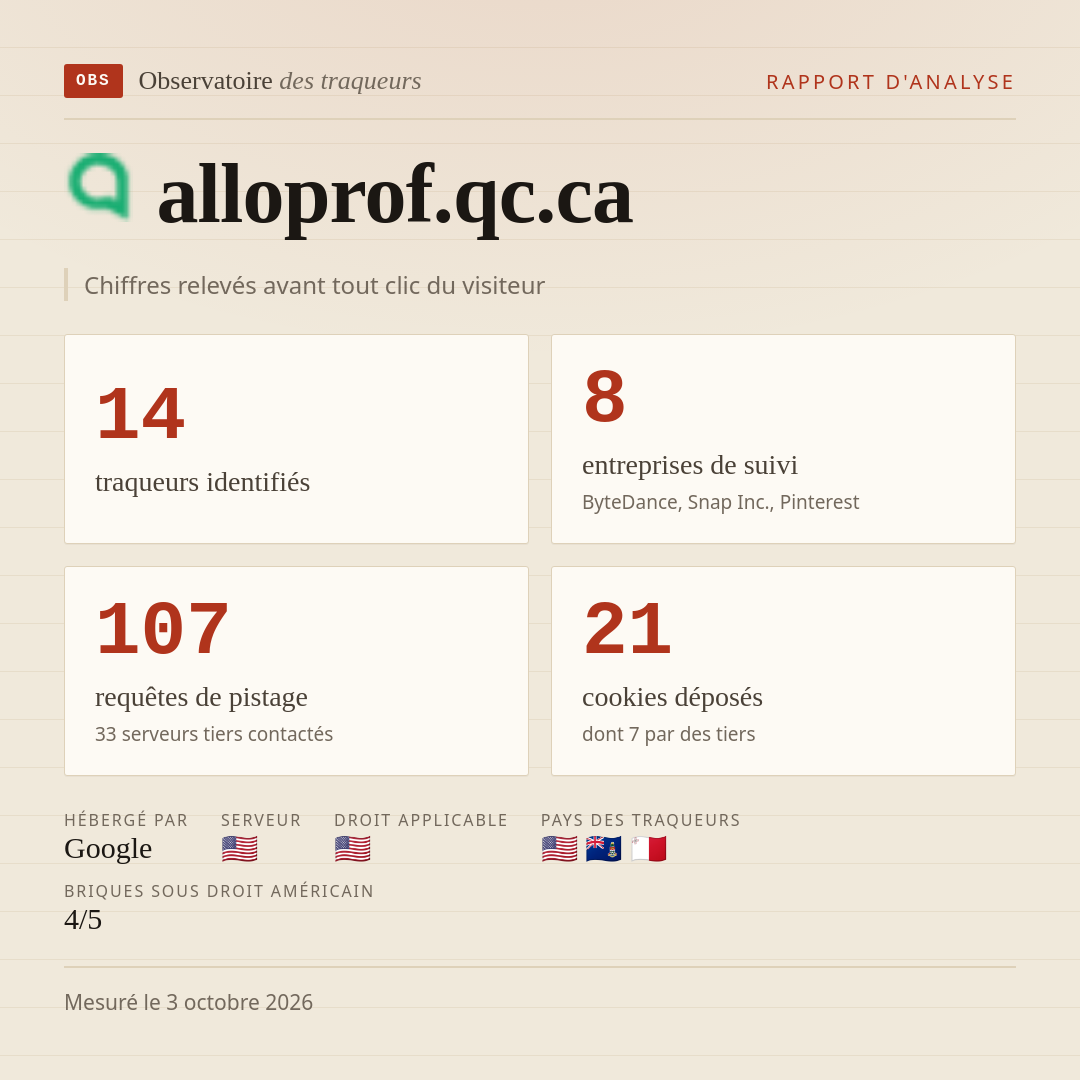Image resolution: width=1080 pixels, height=1080 pixels.
Task: Click the 'entreprises de suivi' label
Action: pyautogui.click(x=690, y=465)
